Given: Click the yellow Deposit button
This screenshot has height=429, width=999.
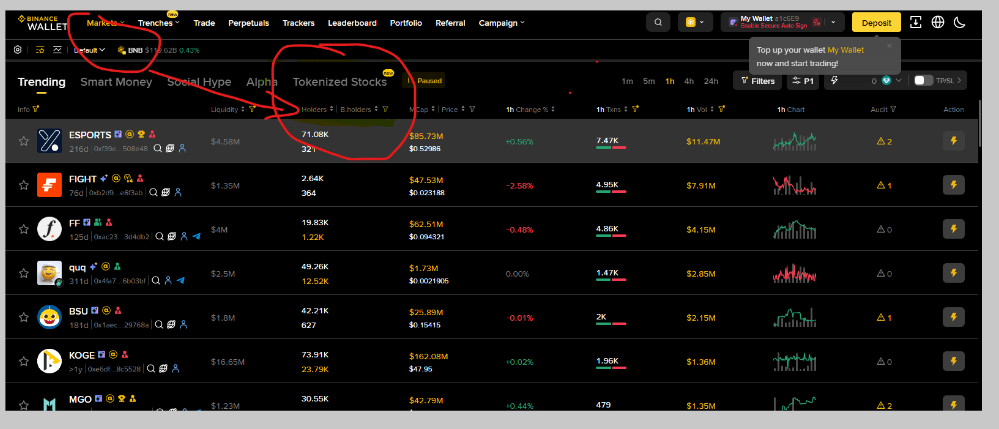Looking at the screenshot, I should [x=876, y=22].
